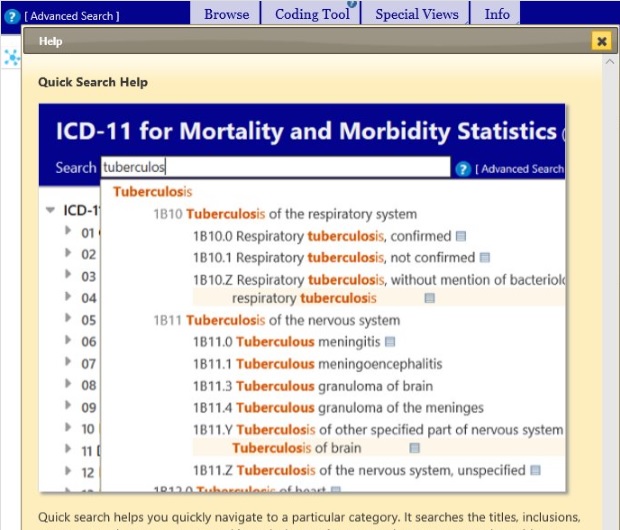Choose 1B10.0 Respiratory tuberculosis, confirmed

(322, 236)
